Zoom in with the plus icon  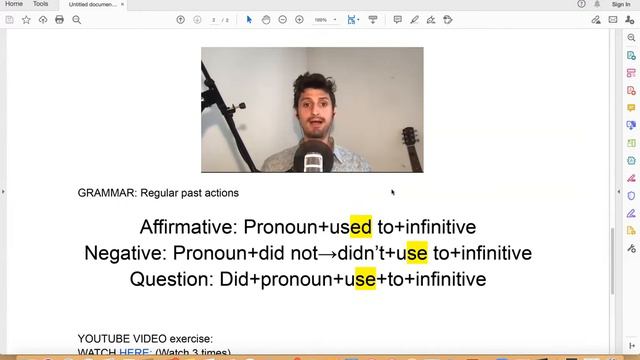[299, 20]
